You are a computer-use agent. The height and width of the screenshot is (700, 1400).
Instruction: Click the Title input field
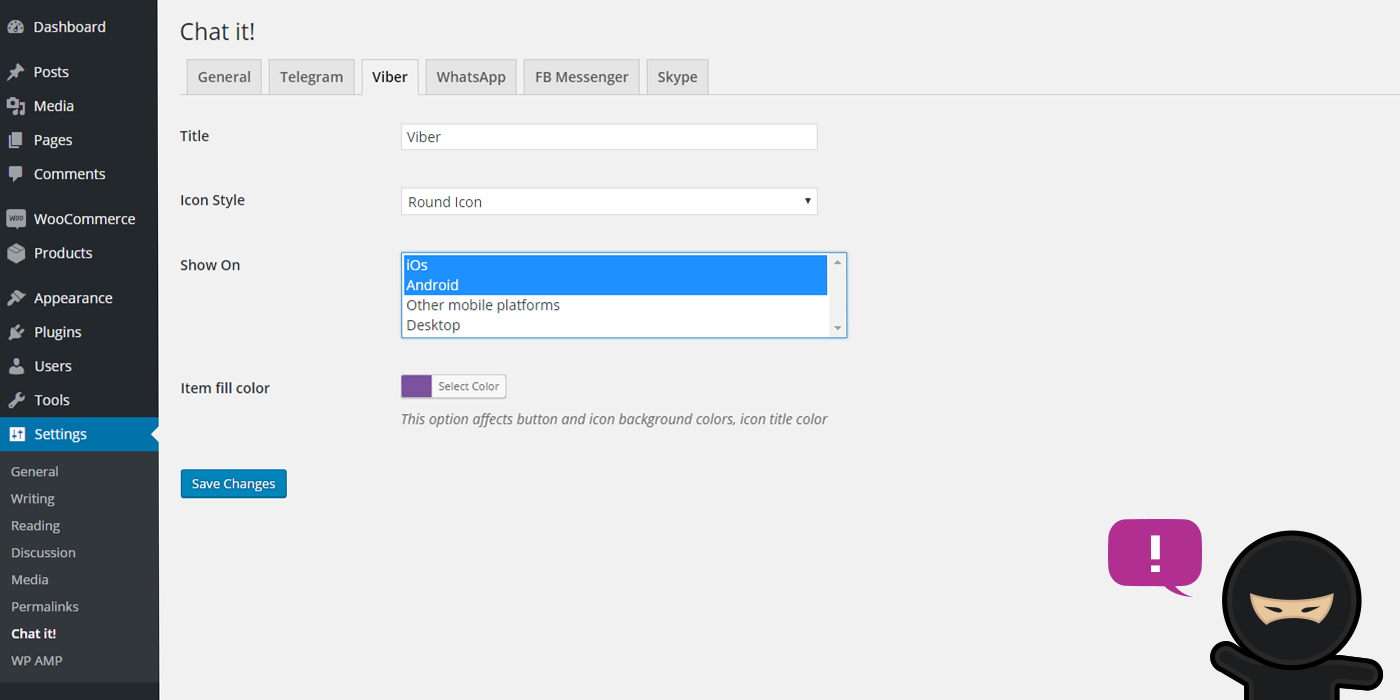[x=609, y=137]
